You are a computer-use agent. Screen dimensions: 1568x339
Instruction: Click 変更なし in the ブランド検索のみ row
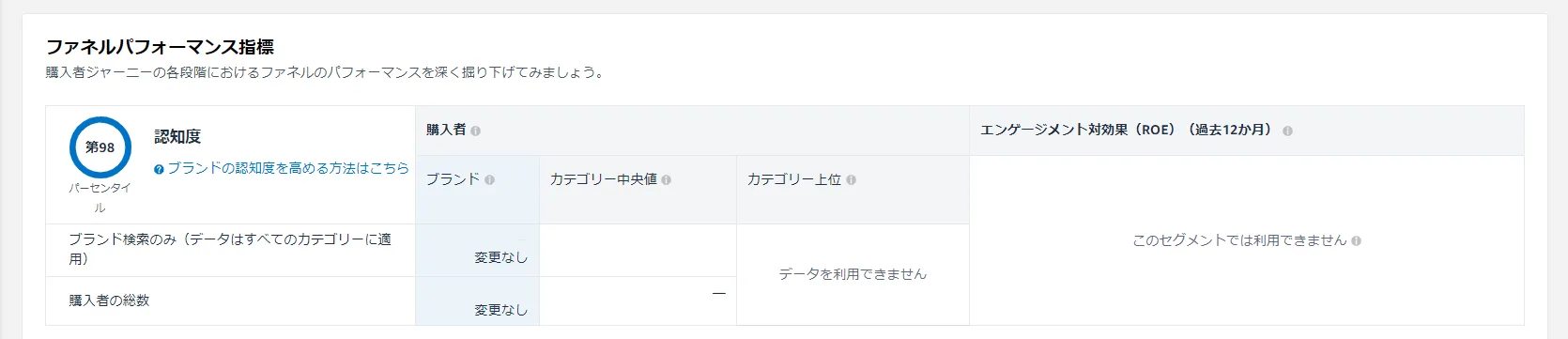tap(500, 257)
